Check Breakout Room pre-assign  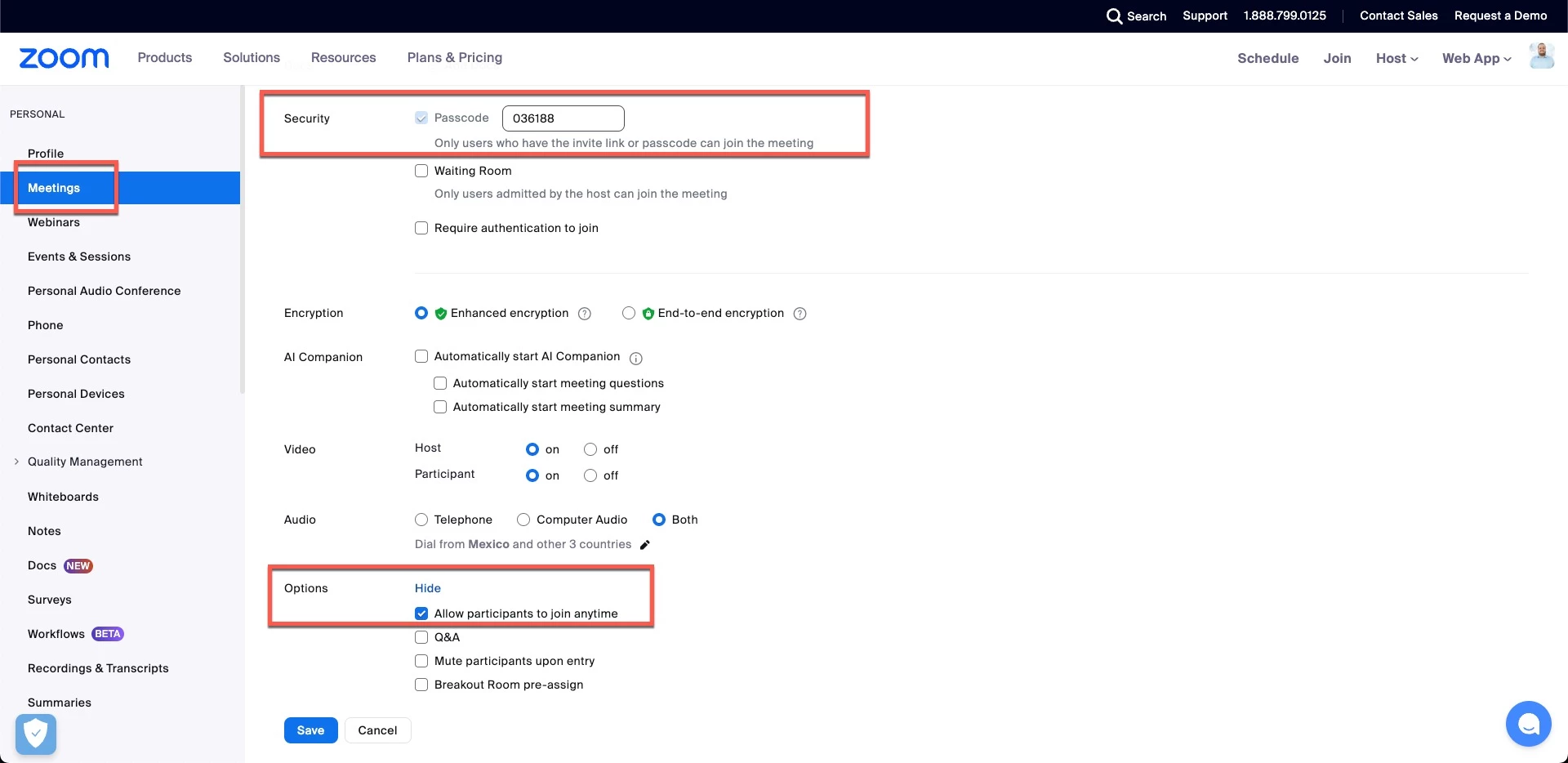tap(421, 685)
